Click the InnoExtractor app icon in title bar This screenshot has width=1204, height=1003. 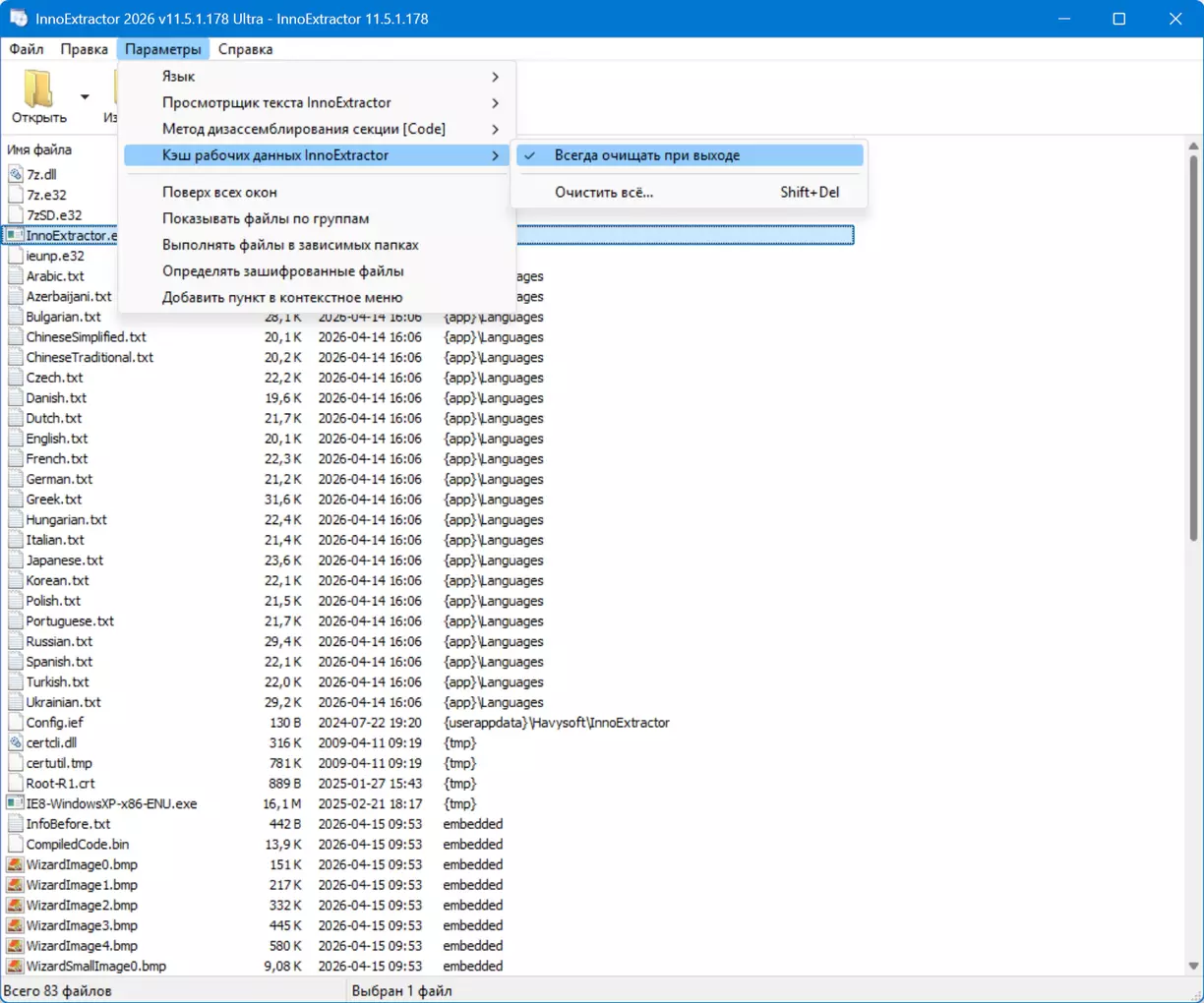[x=18, y=19]
